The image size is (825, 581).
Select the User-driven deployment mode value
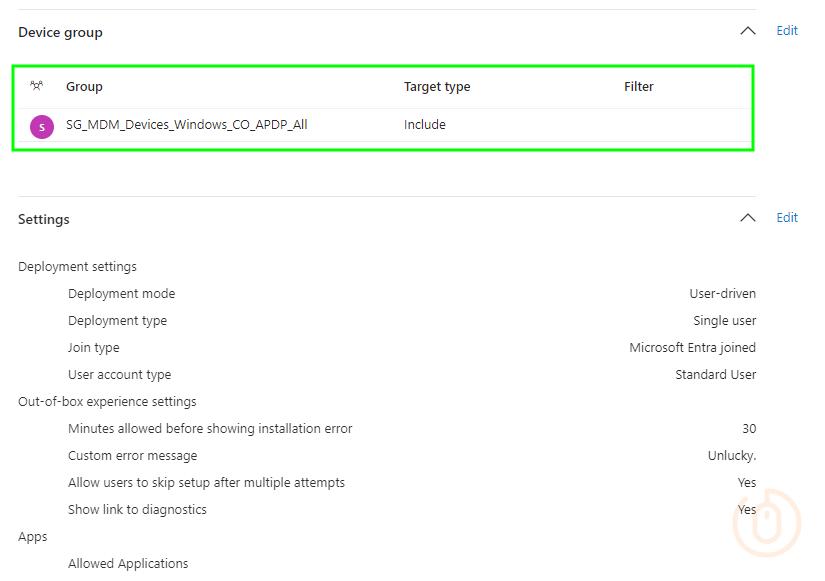click(722, 294)
